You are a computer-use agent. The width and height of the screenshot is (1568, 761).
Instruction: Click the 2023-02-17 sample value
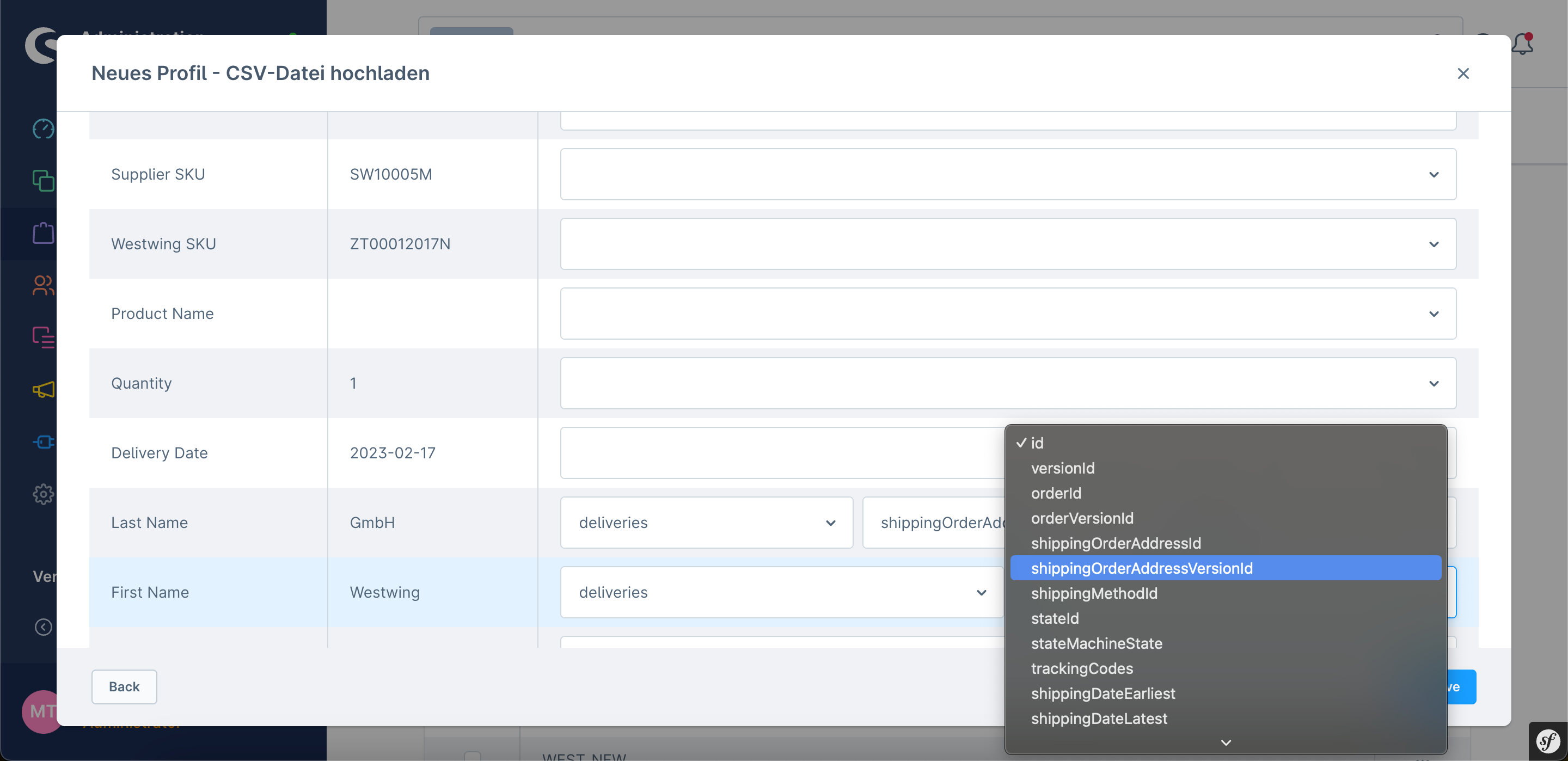(x=393, y=453)
